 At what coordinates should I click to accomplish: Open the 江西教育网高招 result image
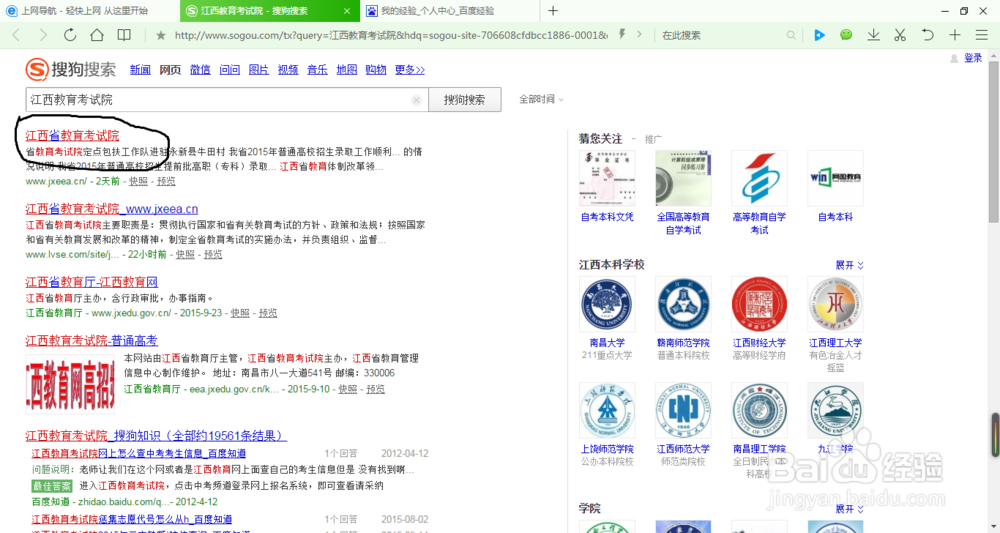[70, 382]
